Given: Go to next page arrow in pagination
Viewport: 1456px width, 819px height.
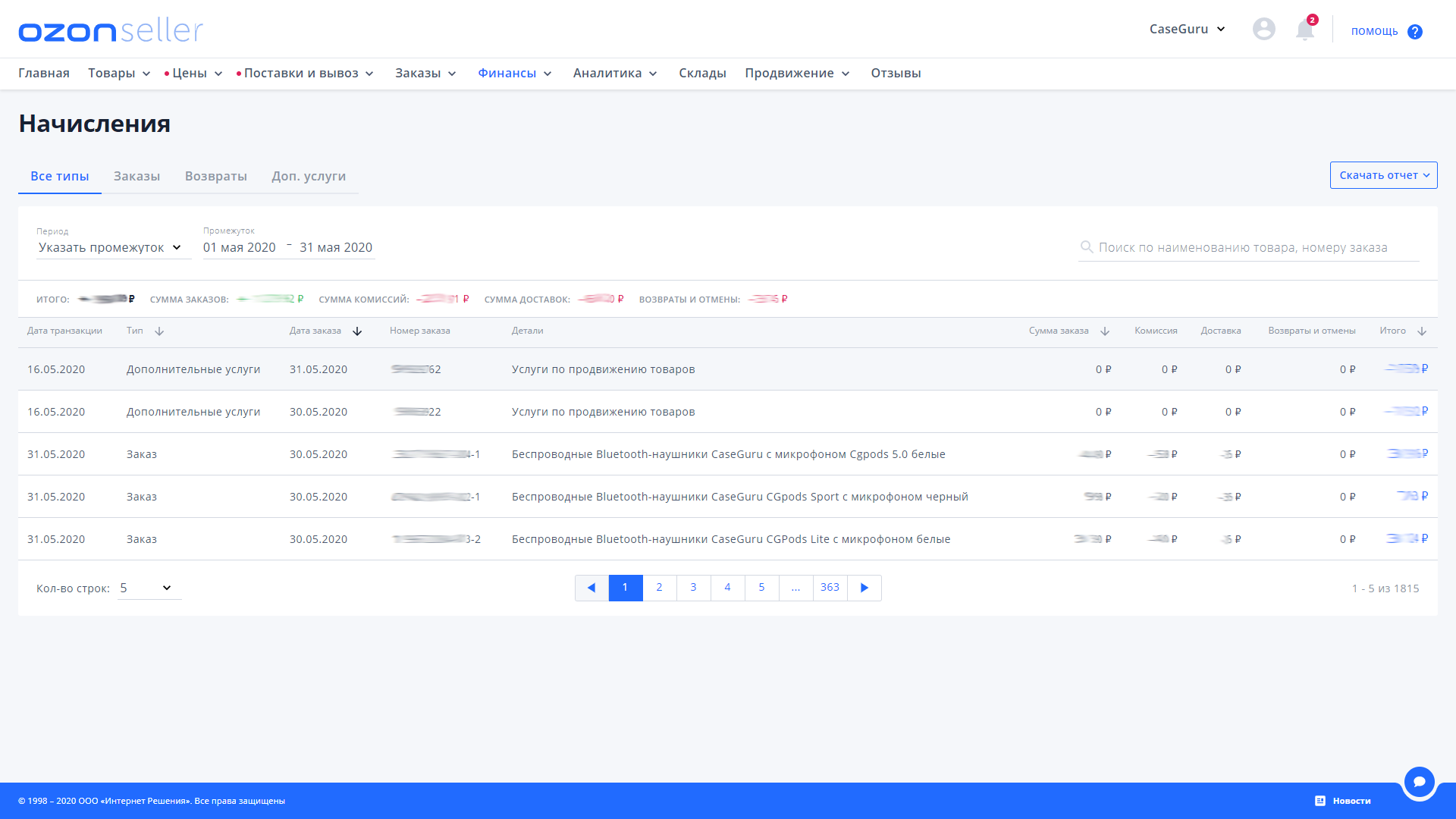Looking at the screenshot, I should [x=864, y=588].
